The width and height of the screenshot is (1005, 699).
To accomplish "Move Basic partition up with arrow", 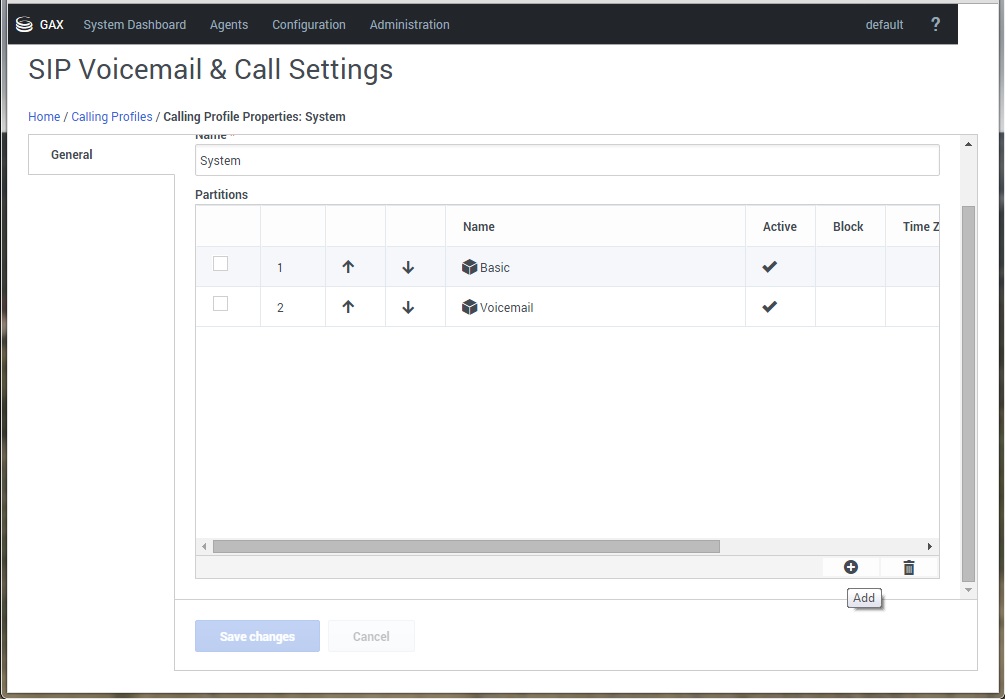I will click(348, 267).
